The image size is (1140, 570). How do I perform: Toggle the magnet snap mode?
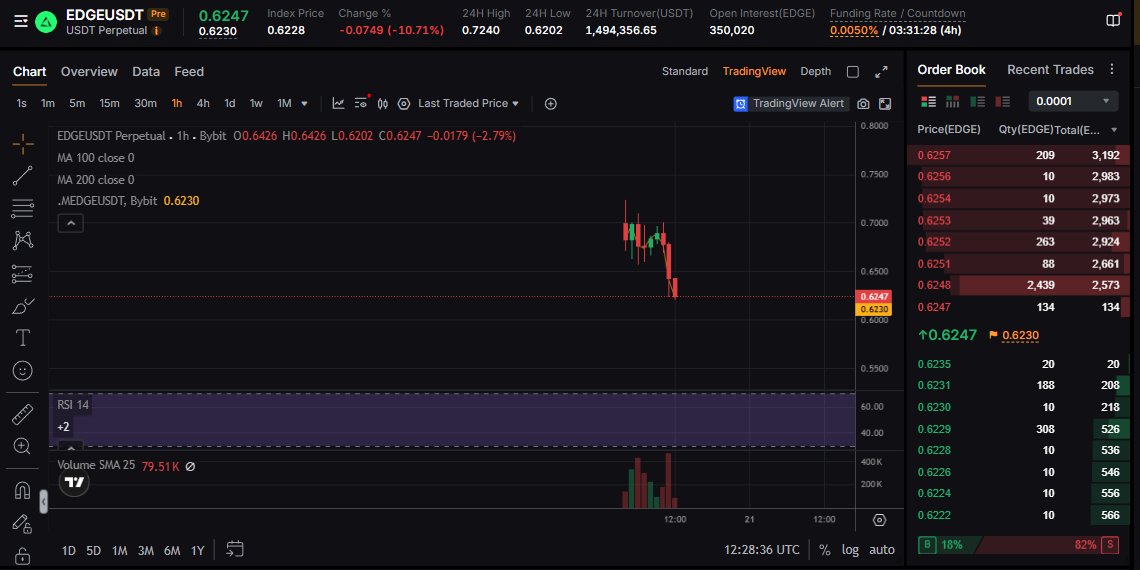coord(23,490)
